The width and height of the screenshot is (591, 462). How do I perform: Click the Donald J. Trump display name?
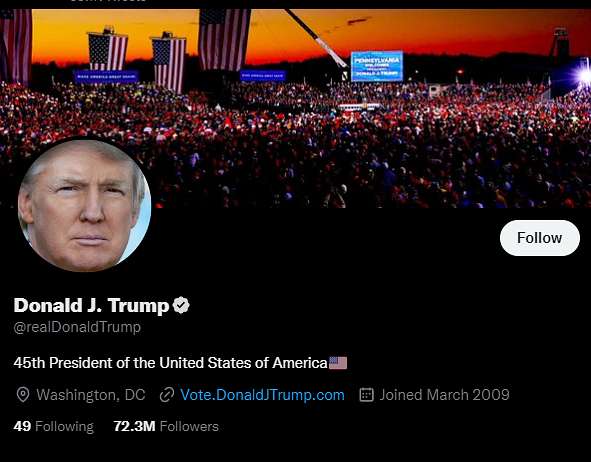coord(92,305)
